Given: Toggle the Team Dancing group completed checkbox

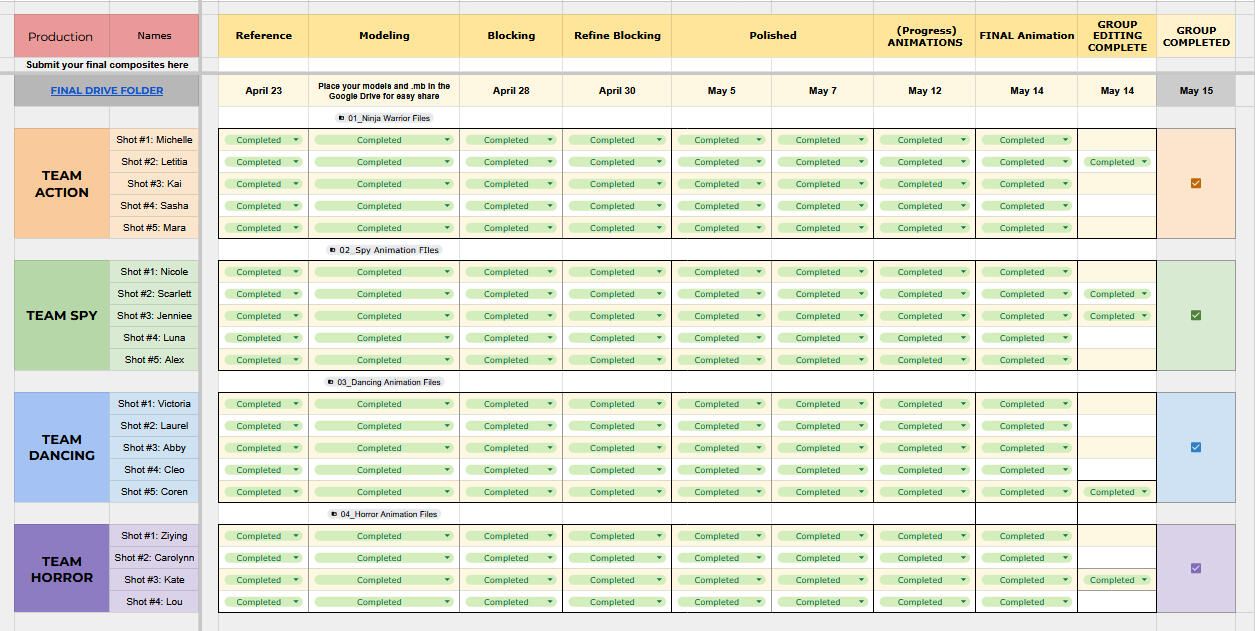Looking at the screenshot, I should point(1196,447).
